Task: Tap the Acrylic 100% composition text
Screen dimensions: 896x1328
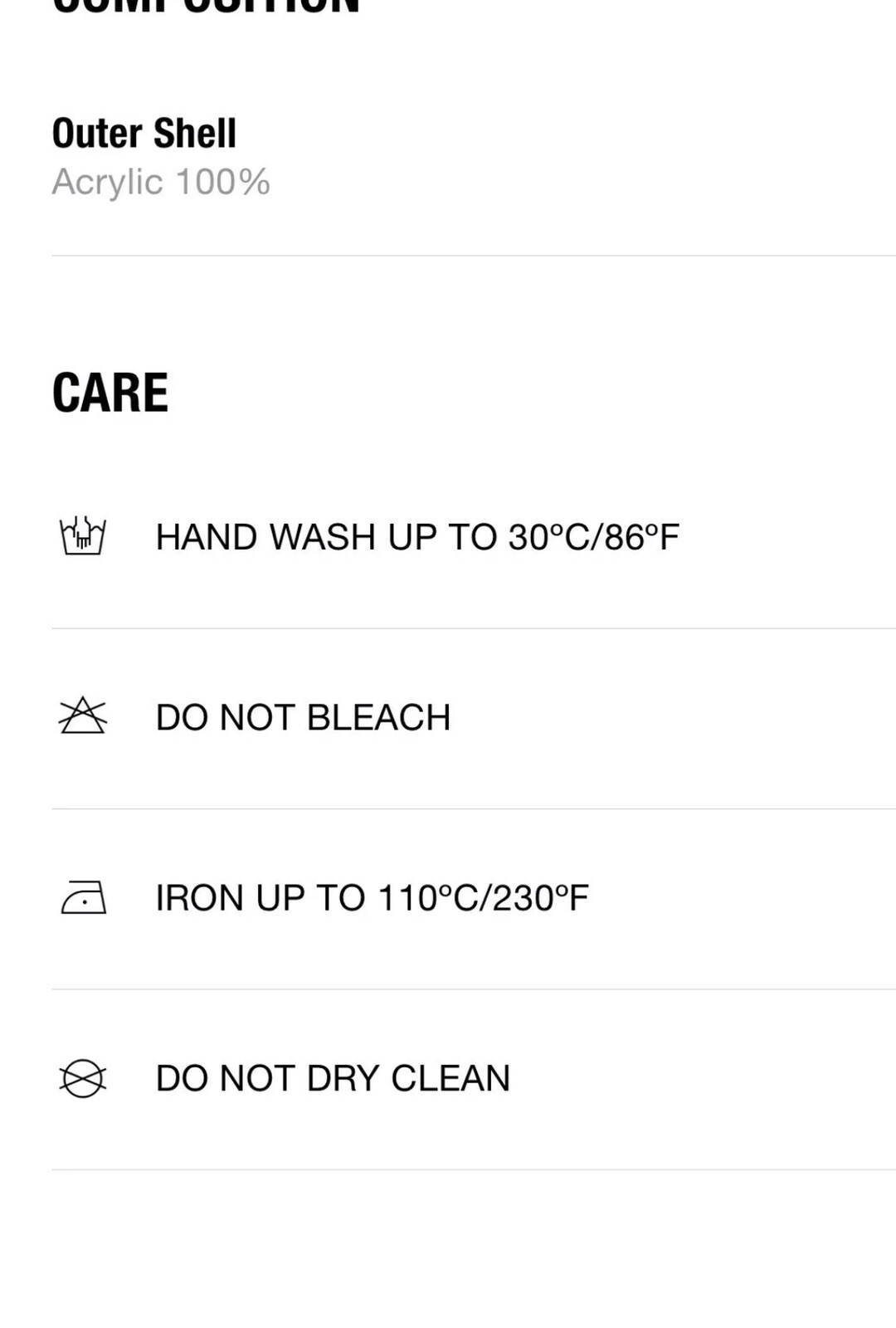Action: [161, 183]
